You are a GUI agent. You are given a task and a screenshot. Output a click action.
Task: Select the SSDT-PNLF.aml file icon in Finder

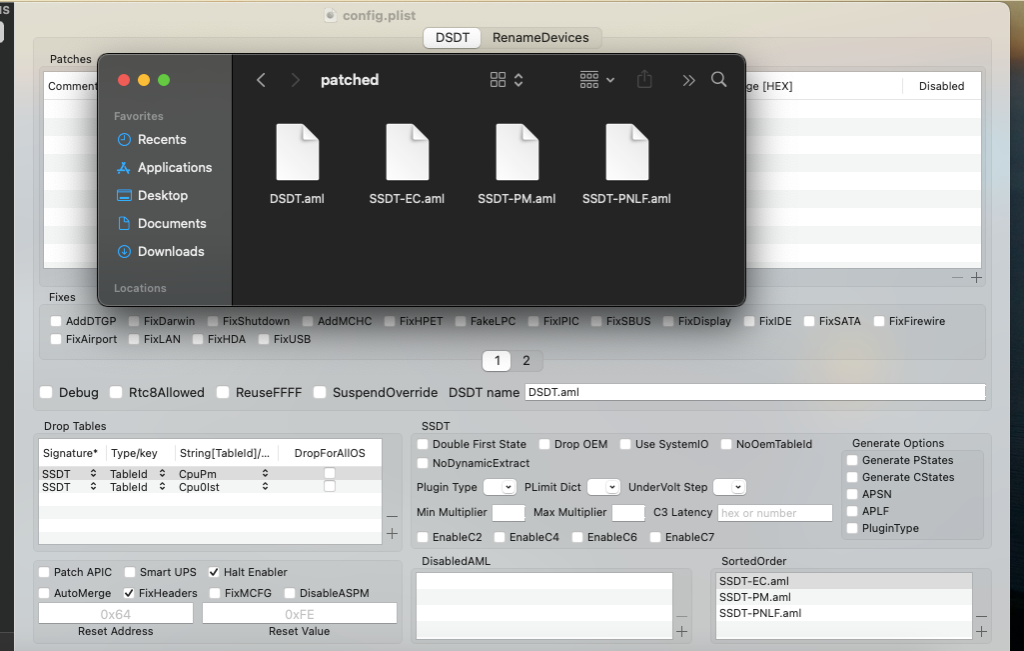(x=627, y=153)
